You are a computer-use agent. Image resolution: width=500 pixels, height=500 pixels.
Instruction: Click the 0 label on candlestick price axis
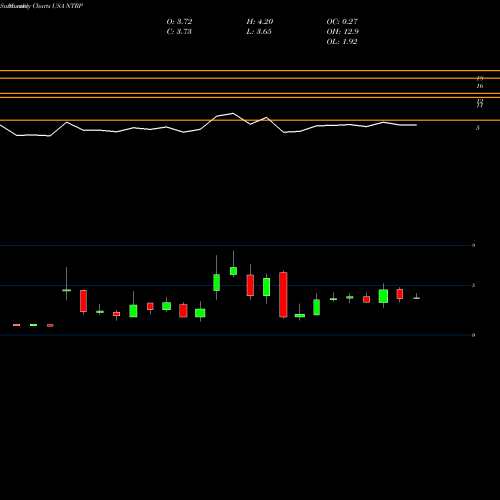(x=473, y=335)
